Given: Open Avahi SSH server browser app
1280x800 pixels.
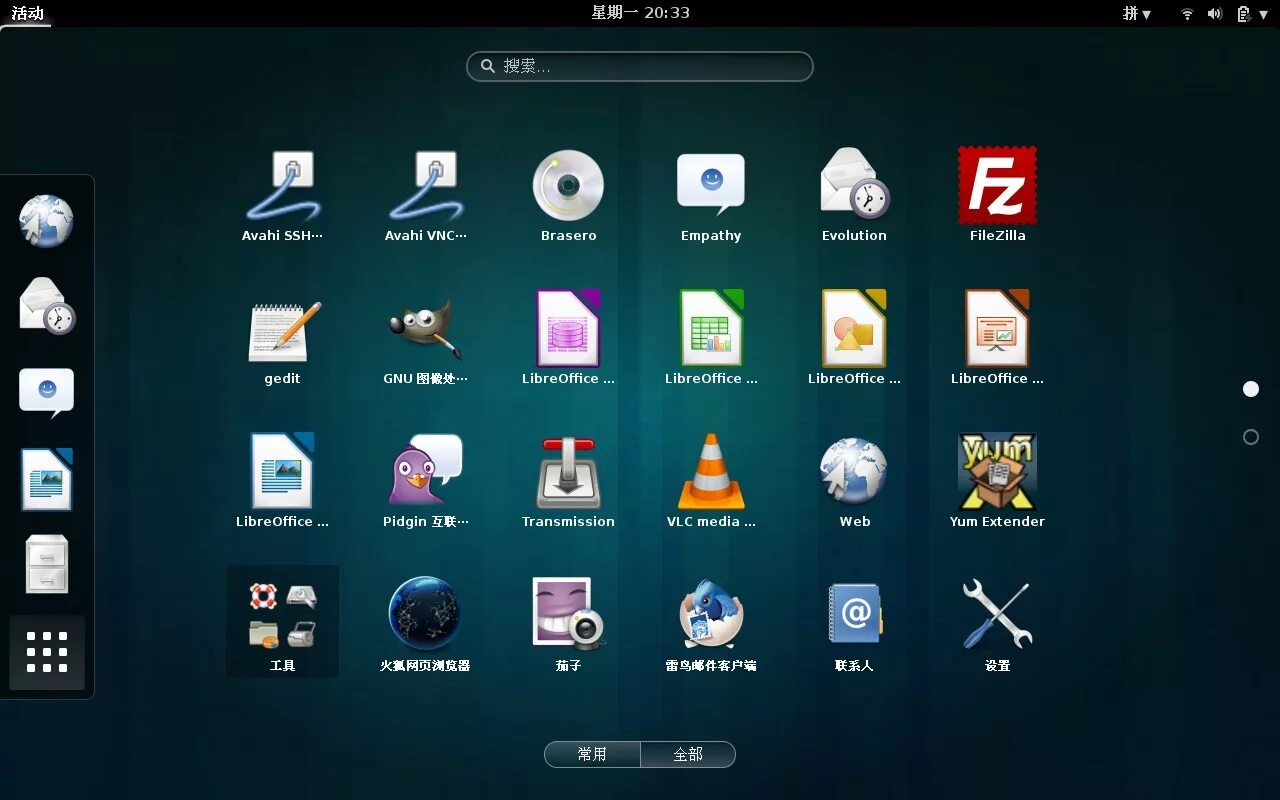Looking at the screenshot, I should click(282, 196).
